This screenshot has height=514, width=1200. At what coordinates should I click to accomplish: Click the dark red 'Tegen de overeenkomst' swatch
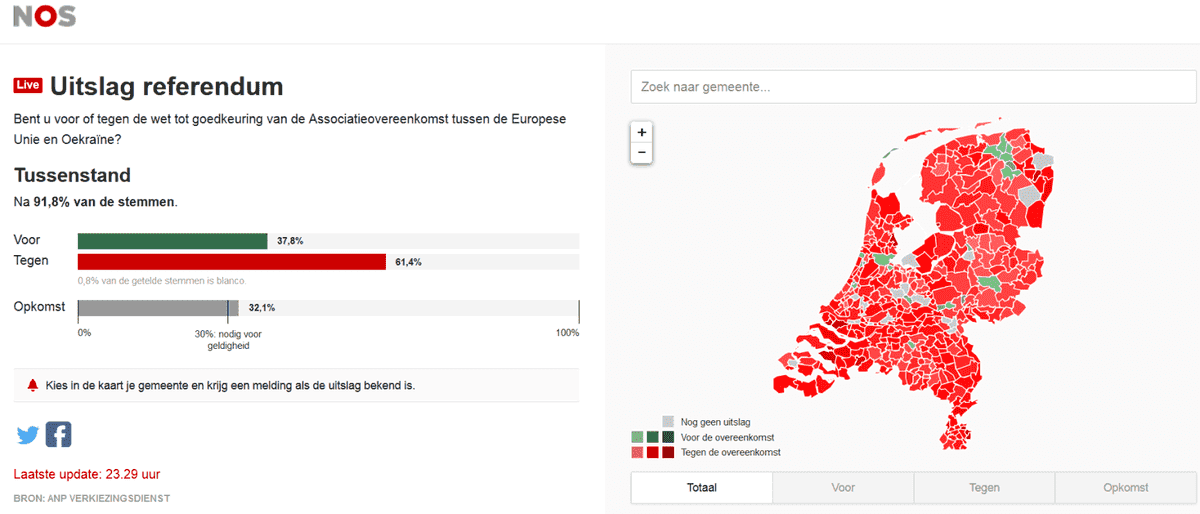pos(668,452)
